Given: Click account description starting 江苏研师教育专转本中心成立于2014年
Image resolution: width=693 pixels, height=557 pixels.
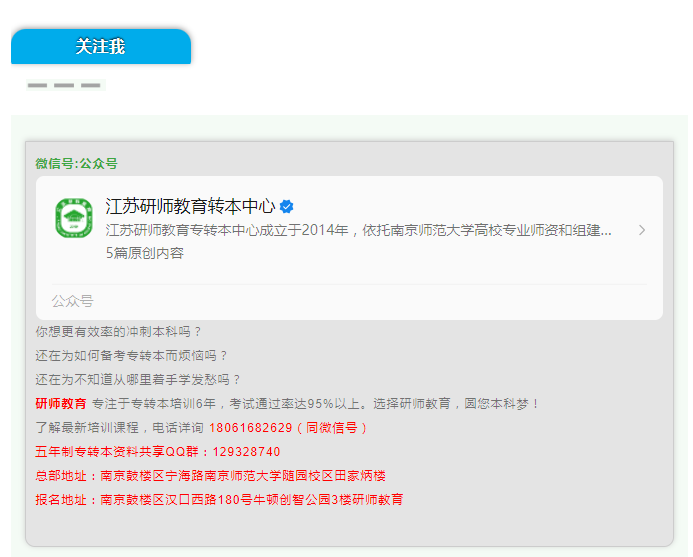Looking at the screenshot, I should tap(358, 230).
